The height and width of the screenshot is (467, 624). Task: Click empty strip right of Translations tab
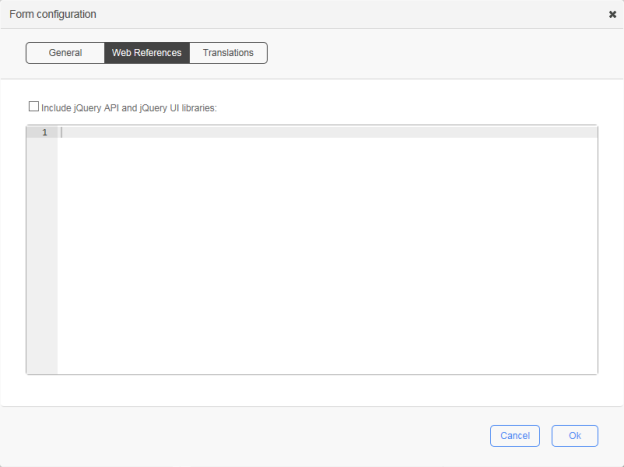click(x=440, y=53)
